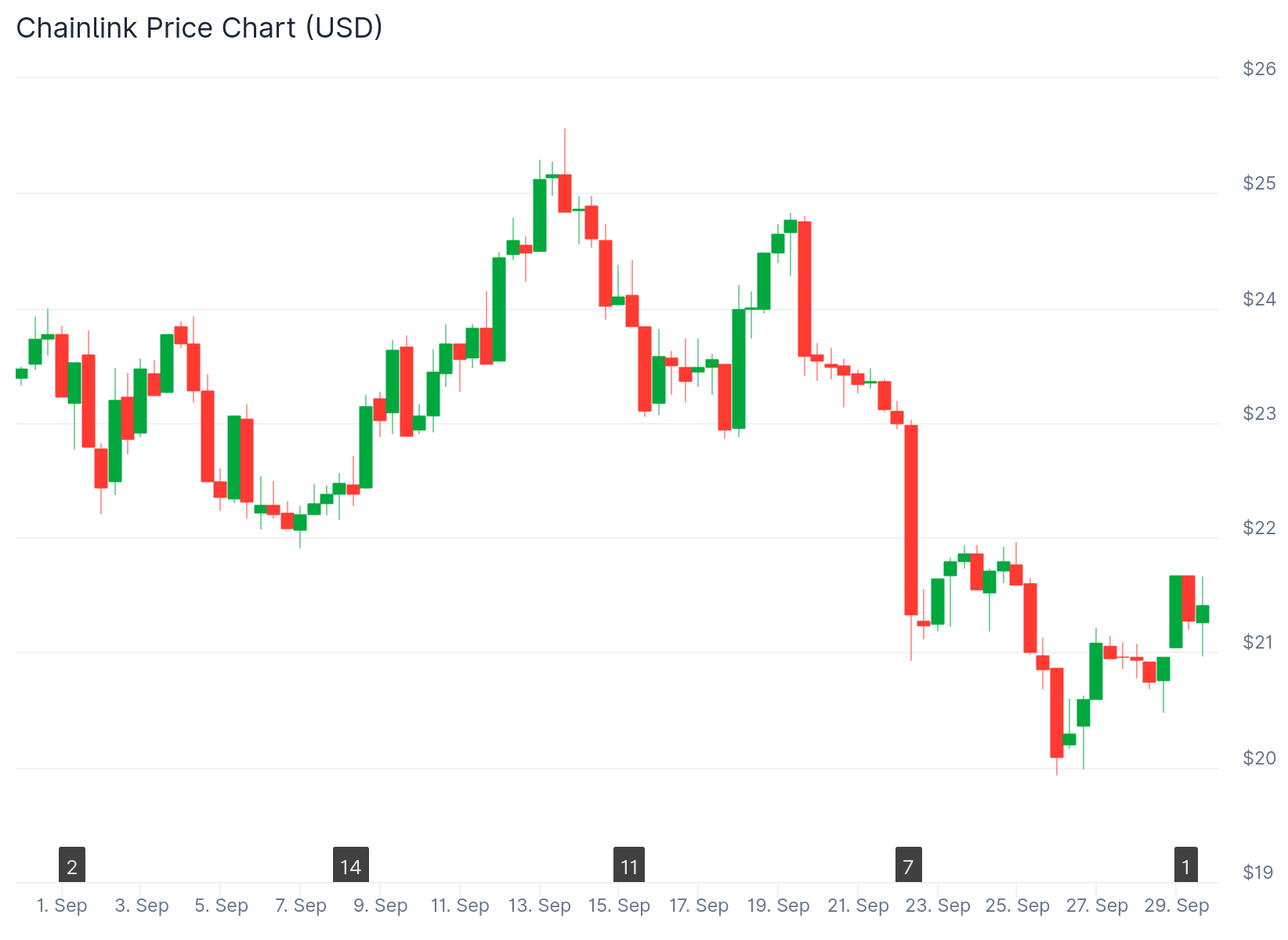Click the $26 price axis label
Viewport: 1288px width, 940px height.
(x=1259, y=69)
